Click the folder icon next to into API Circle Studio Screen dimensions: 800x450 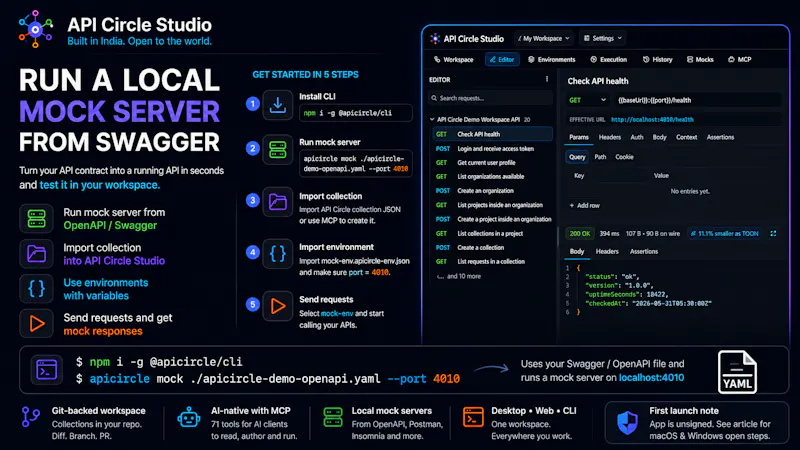click(x=36, y=254)
